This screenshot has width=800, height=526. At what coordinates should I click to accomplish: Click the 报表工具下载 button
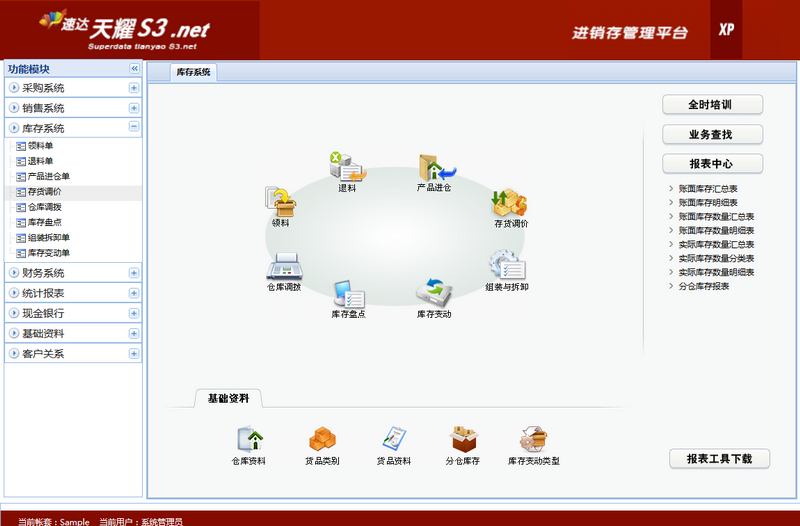(x=719, y=459)
